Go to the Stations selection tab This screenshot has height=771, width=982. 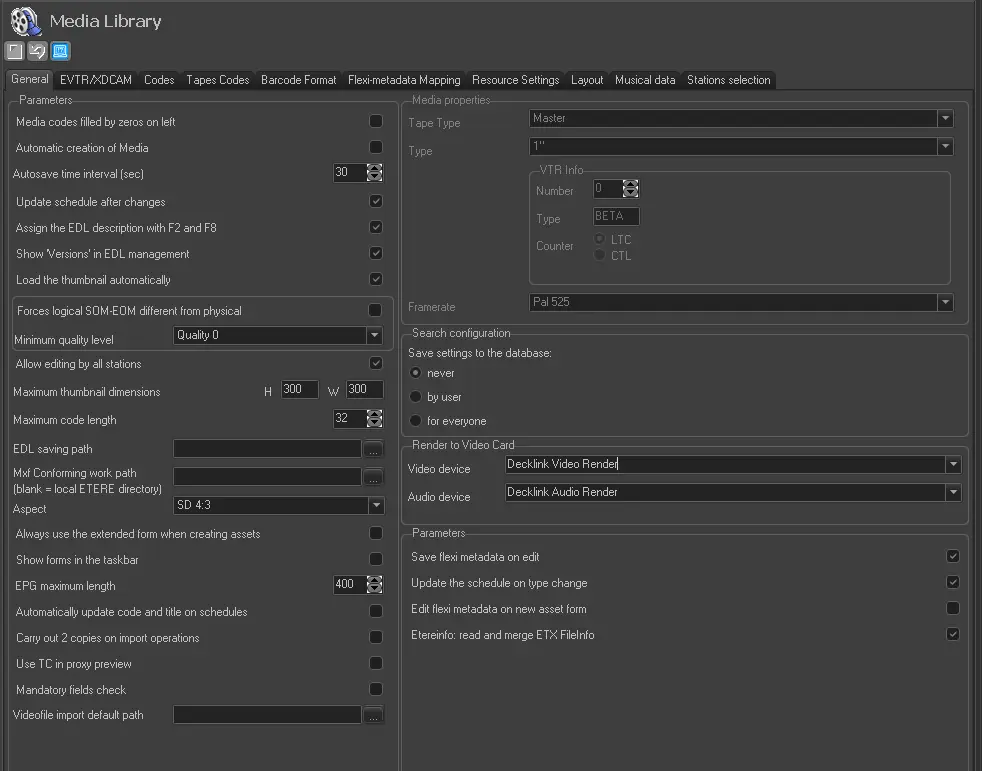[x=728, y=80]
